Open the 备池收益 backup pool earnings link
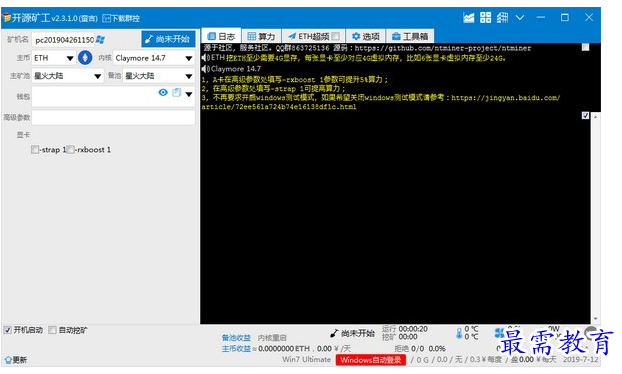 [x=236, y=338]
